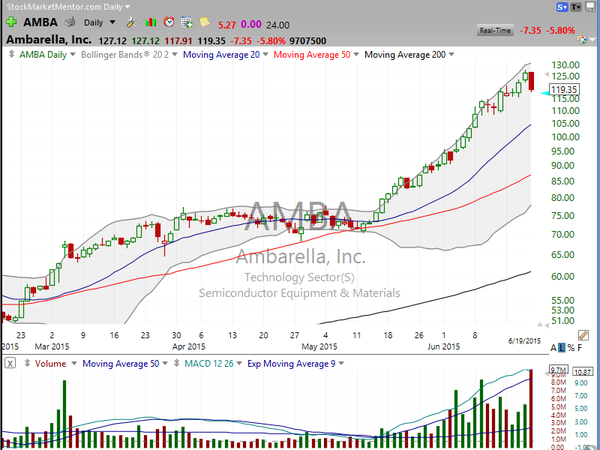Image resolution: width=600 pixels, height=450 pixels.
Task: Click the last red candlestick on chart
Action: tap(532, 81)
